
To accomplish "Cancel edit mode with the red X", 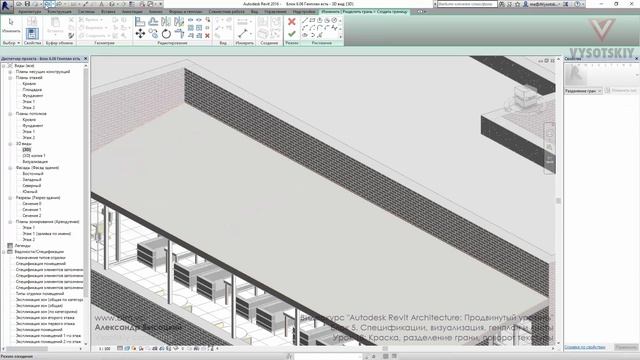I will click(x=291, y=22).
